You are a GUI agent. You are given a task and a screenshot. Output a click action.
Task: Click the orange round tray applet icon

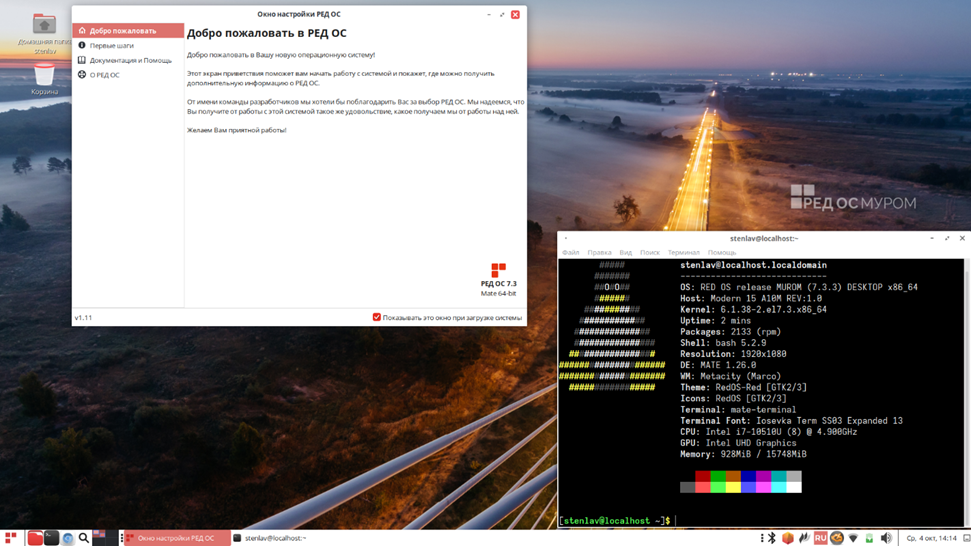(837, 538)
